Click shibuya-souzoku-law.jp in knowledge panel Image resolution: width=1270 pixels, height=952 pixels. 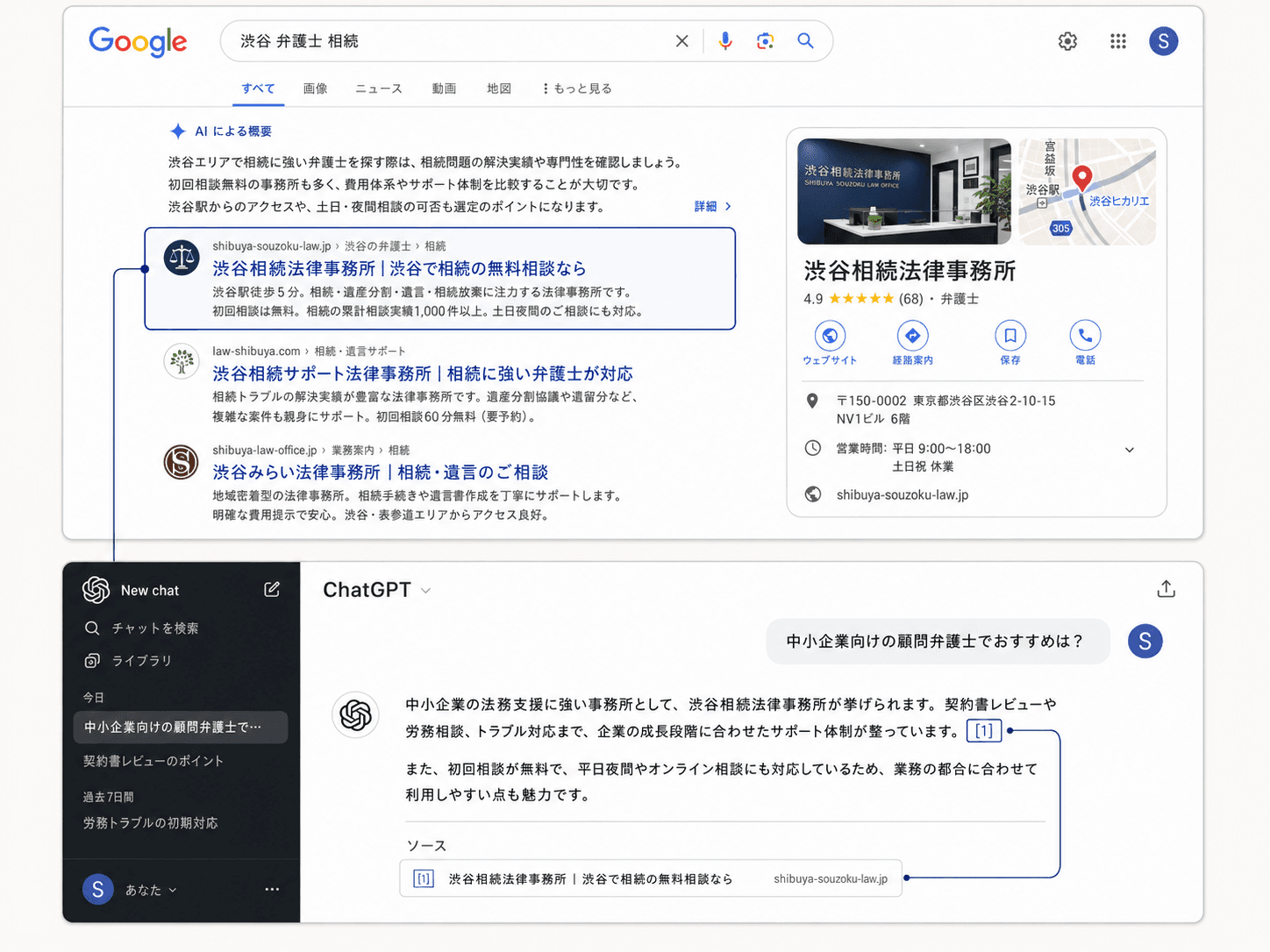[x=903, y=495]
